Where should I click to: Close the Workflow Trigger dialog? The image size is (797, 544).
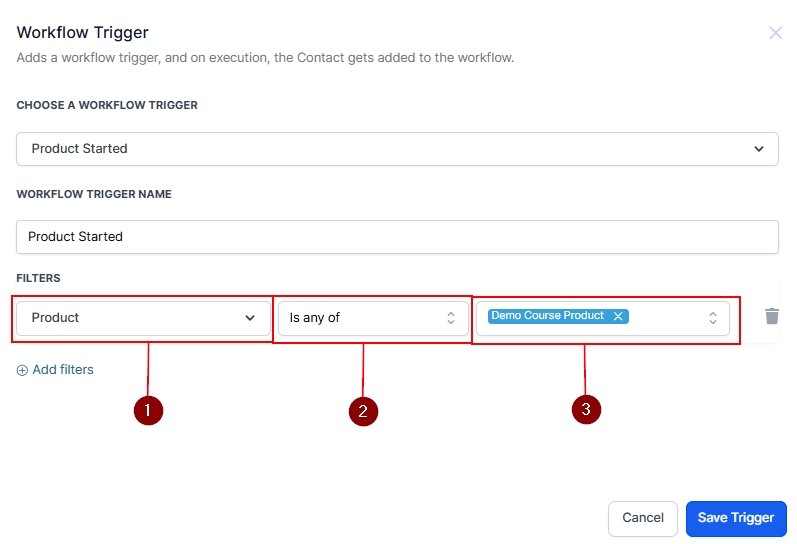pyautogui.click(x=775, y=33)
